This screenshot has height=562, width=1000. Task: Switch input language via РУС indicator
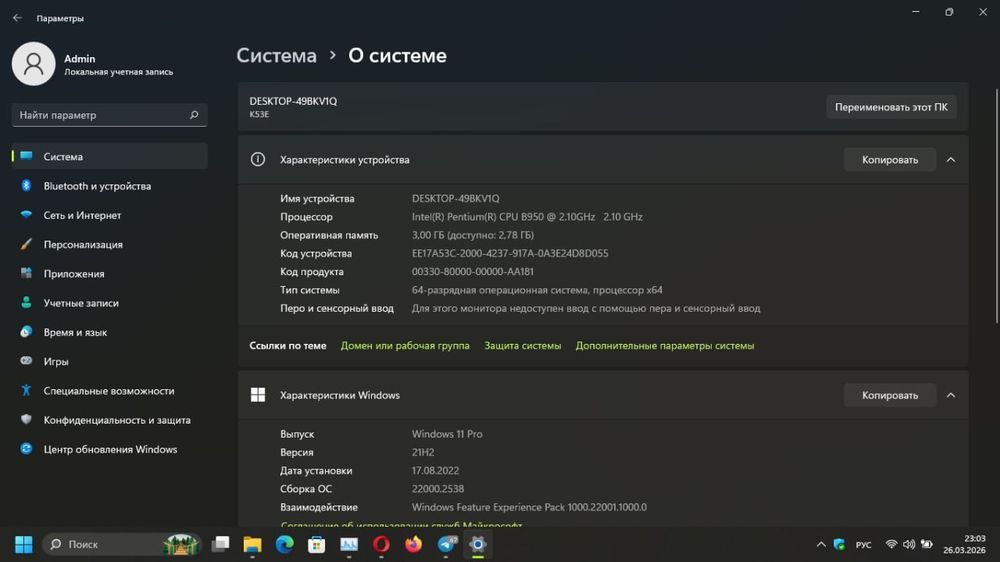coord(864,544)
